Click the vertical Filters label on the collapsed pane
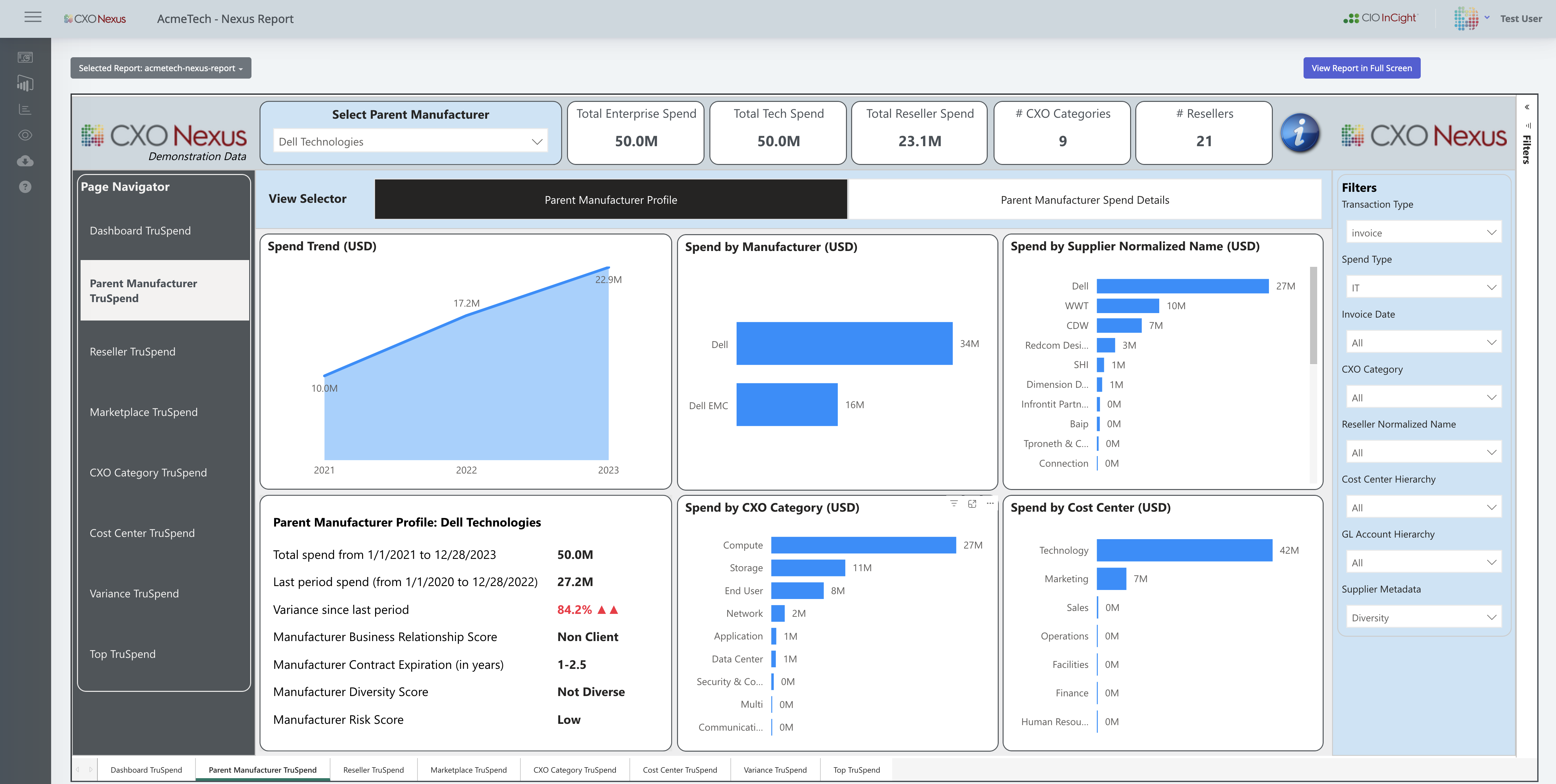 click(1527, 149)
